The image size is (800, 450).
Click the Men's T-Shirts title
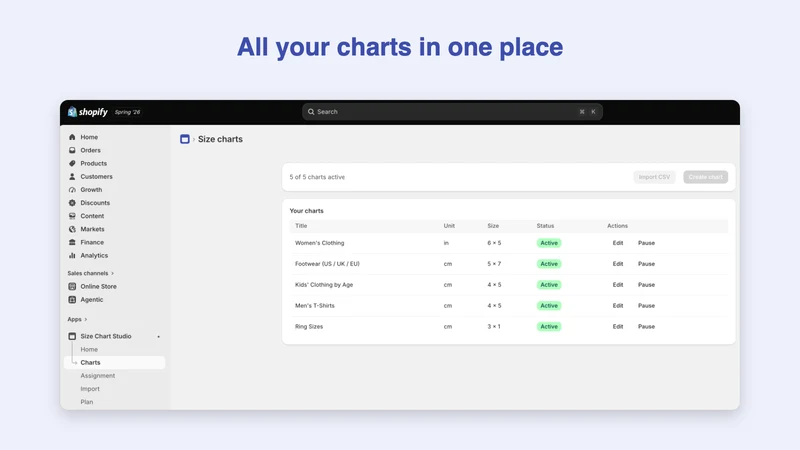point(315,306)
